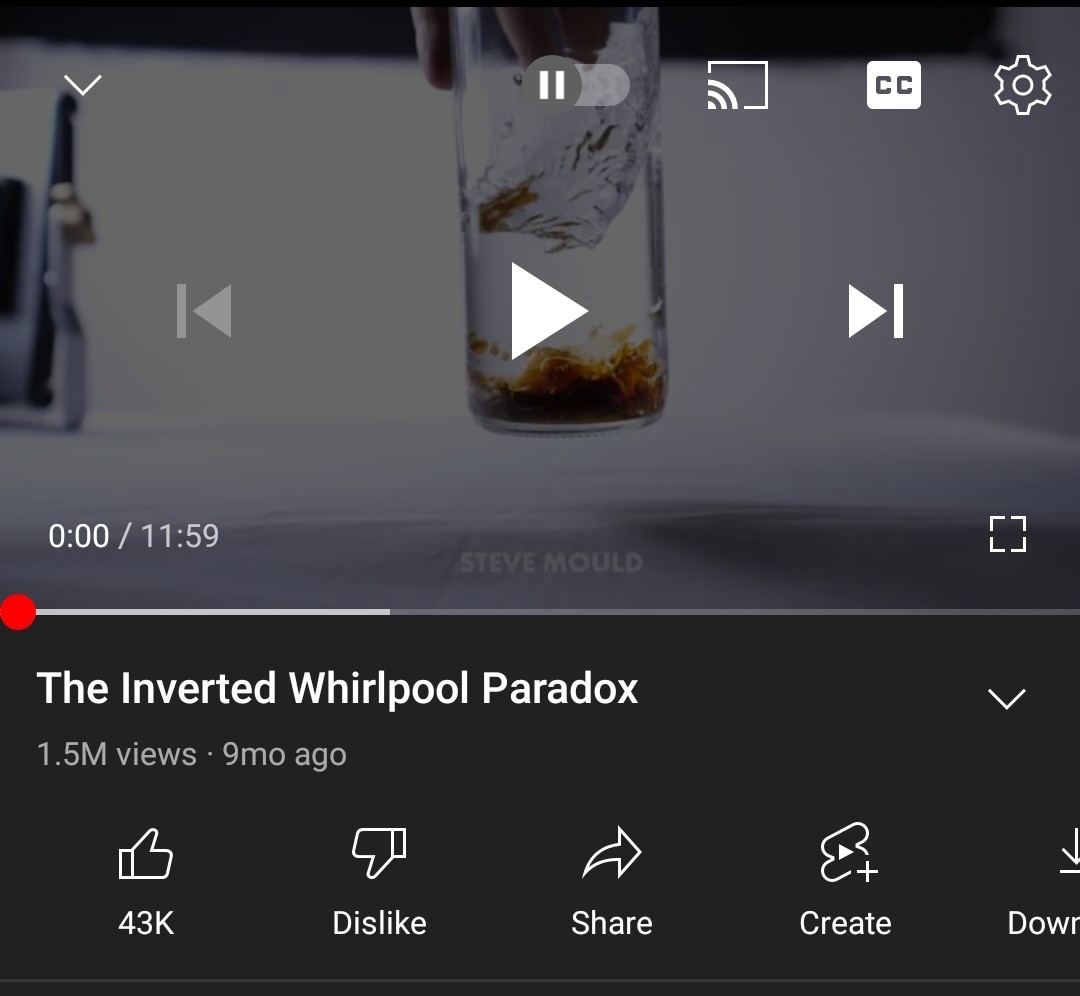Click the red progress bar scrubber

coord(18,612)
